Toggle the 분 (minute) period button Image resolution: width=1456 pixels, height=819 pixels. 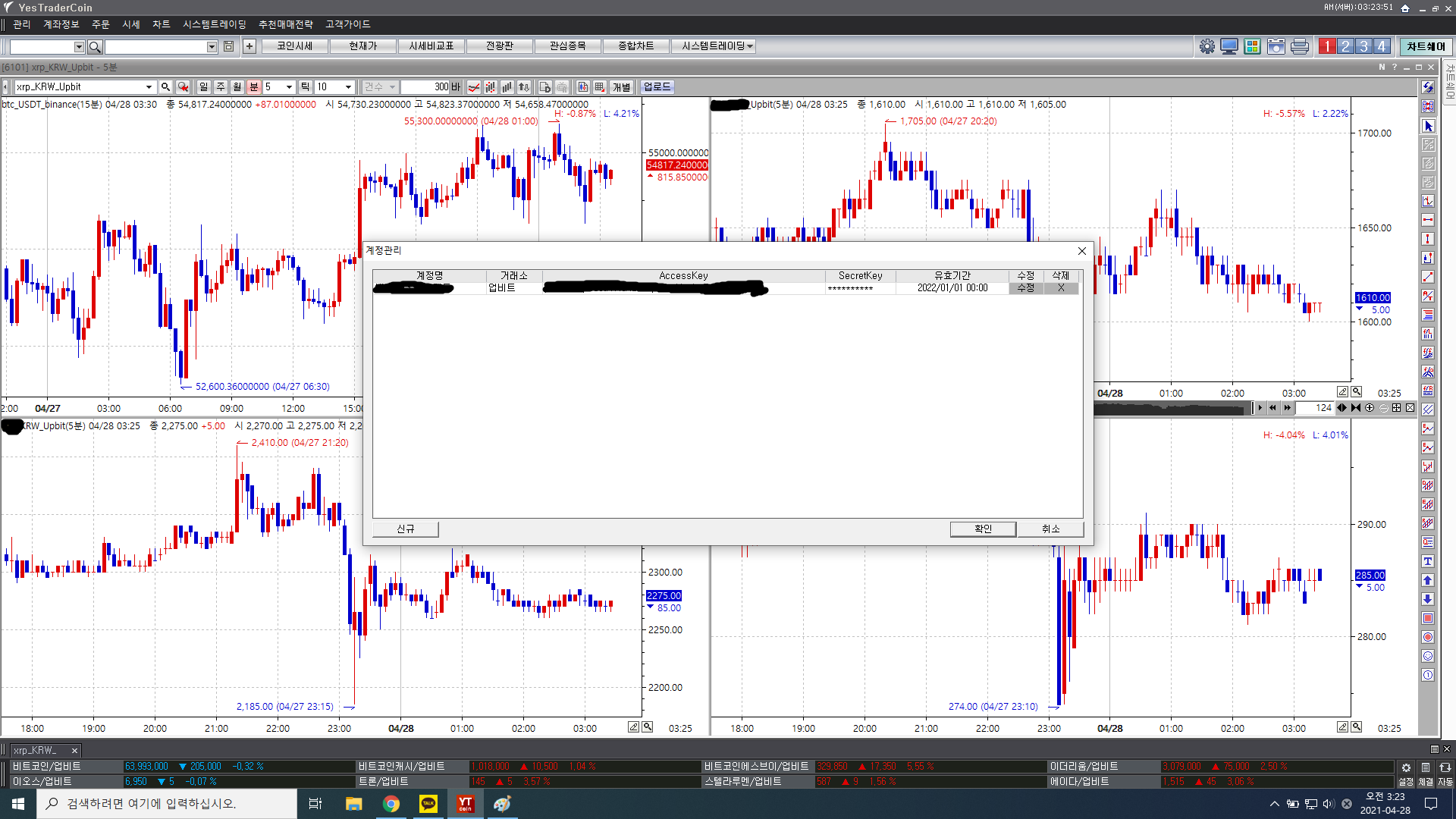[254, 87]
